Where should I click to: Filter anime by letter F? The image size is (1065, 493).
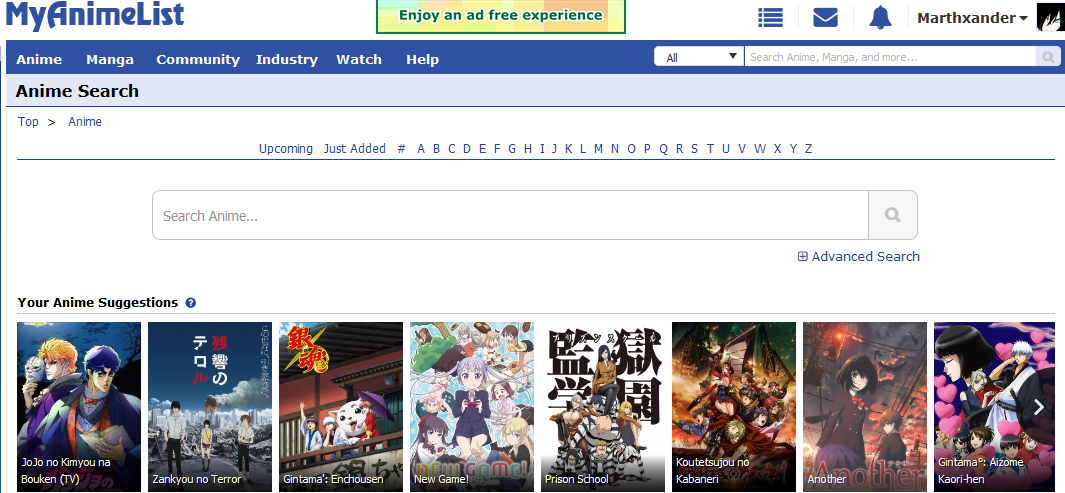pos(497,149)
